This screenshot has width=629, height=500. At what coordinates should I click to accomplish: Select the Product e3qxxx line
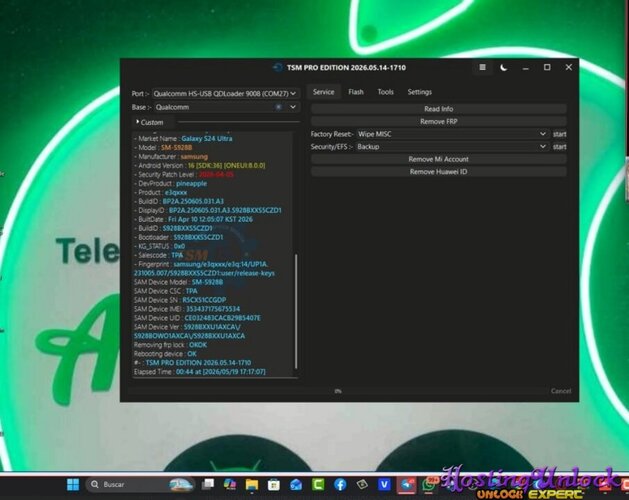point(160,192)
